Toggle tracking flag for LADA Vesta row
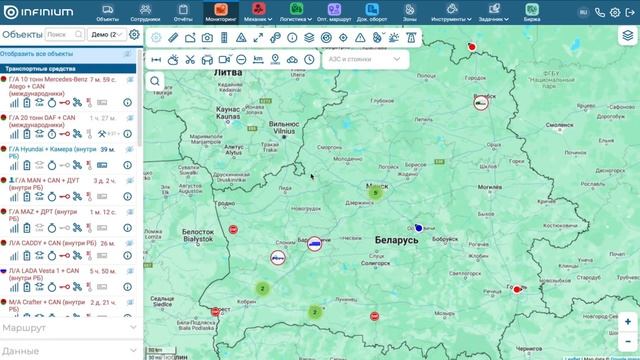Screen dimensions: 640x360 [130, 271]
